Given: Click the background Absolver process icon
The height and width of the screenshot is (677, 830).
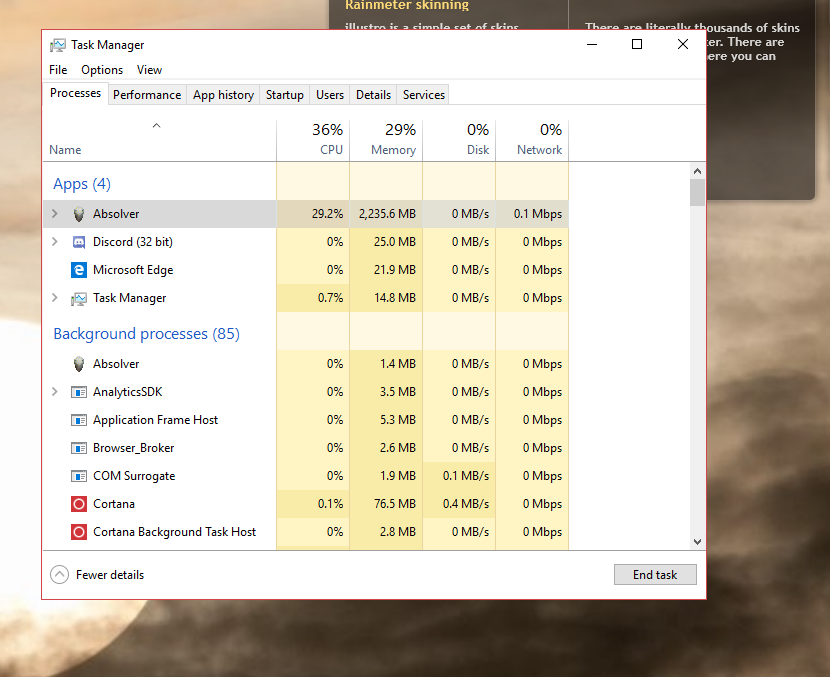Looking at the screenshot, I should (79, 364).
